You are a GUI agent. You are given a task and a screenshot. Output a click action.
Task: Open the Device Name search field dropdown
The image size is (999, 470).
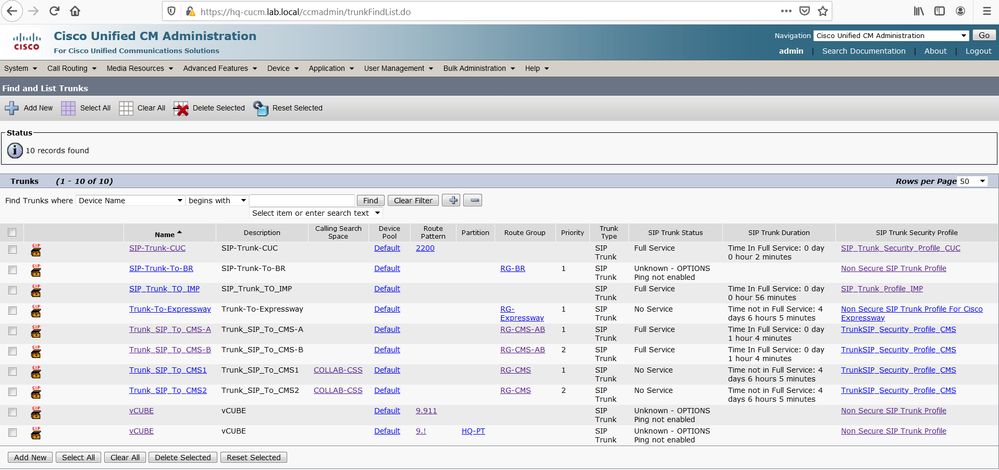130,201
